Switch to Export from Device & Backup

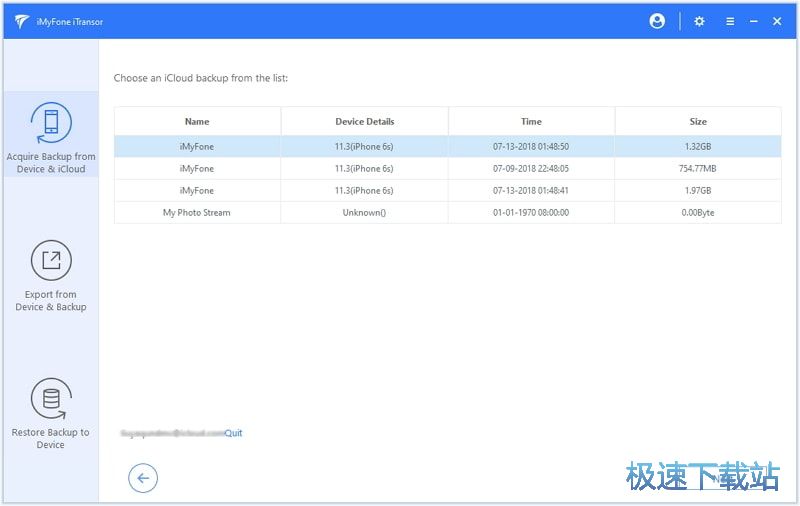coord(51,275)
